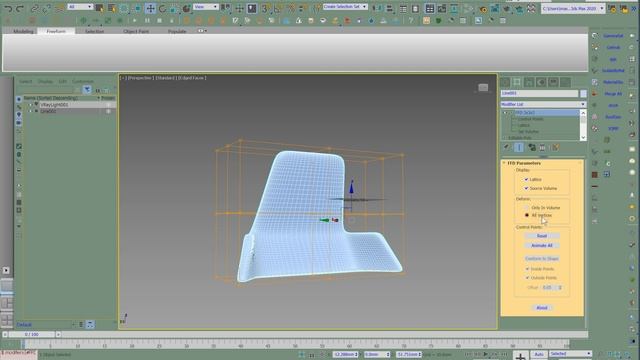Activate the Select and Move tool
Screen dimensions: 640x360
[x=151, y=8]
